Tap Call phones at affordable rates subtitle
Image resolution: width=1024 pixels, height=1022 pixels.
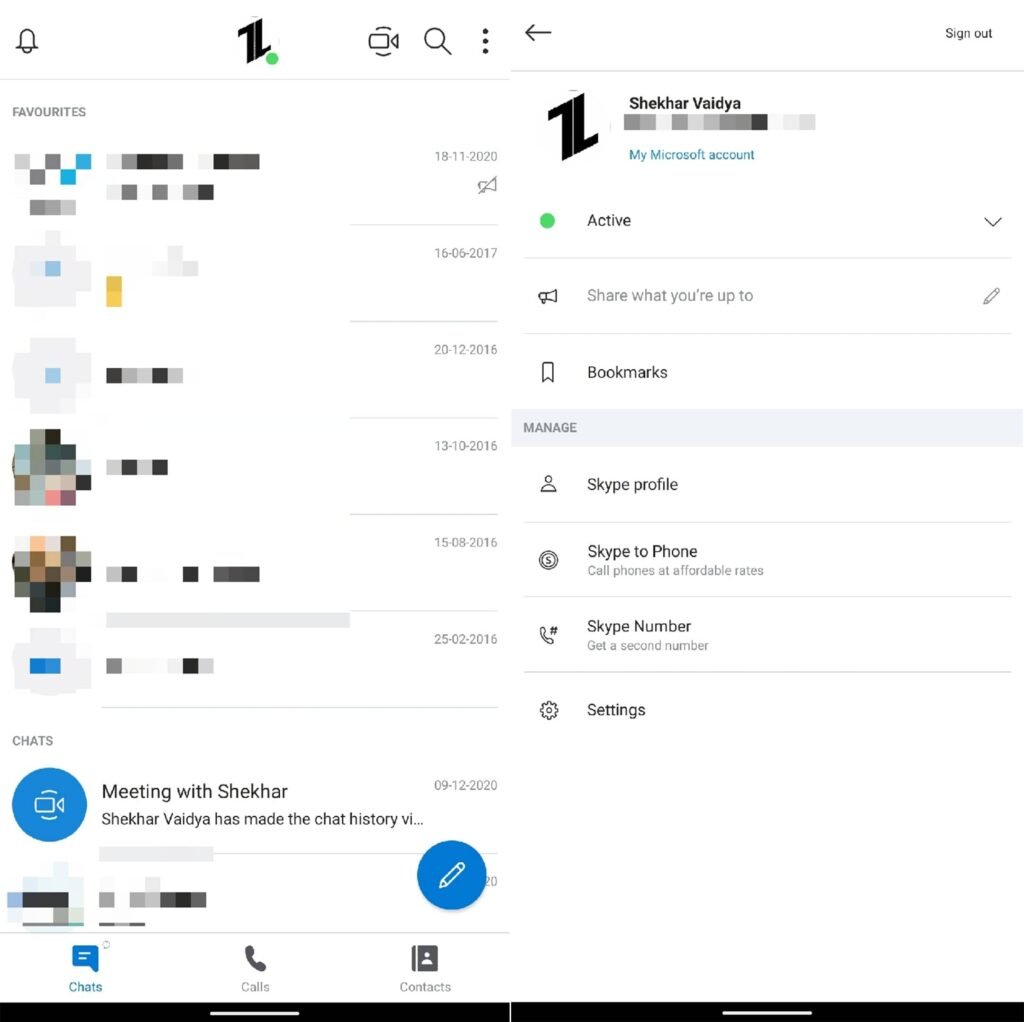pos(675,571)
